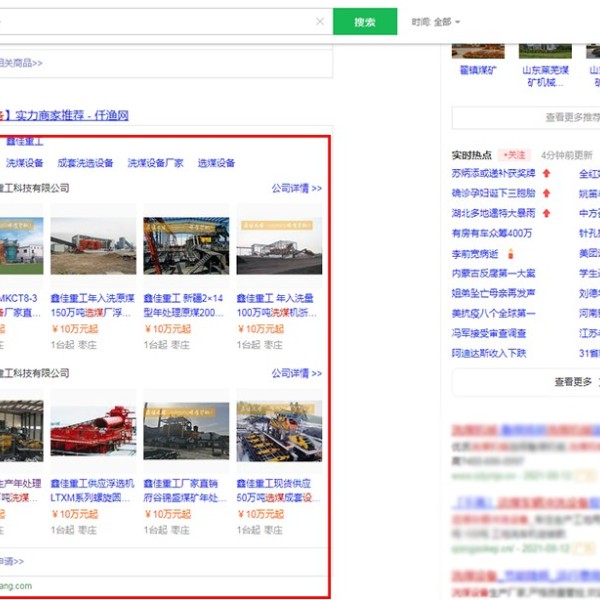The height and width of the screenshot is (600, 600).
Task: Open hot topic 李前宽病逝
Action: [x=475, y=254]
